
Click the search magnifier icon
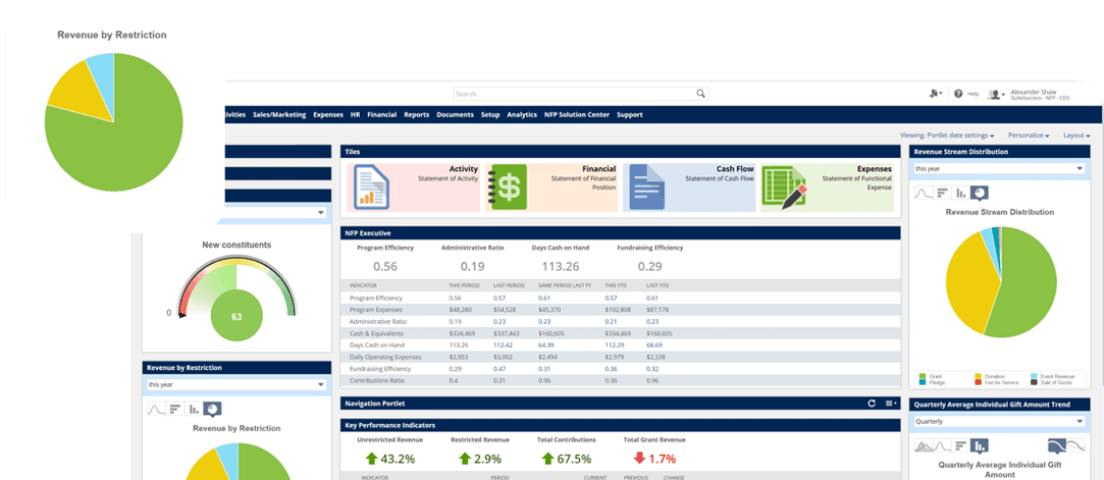click(x=701, y=94)
